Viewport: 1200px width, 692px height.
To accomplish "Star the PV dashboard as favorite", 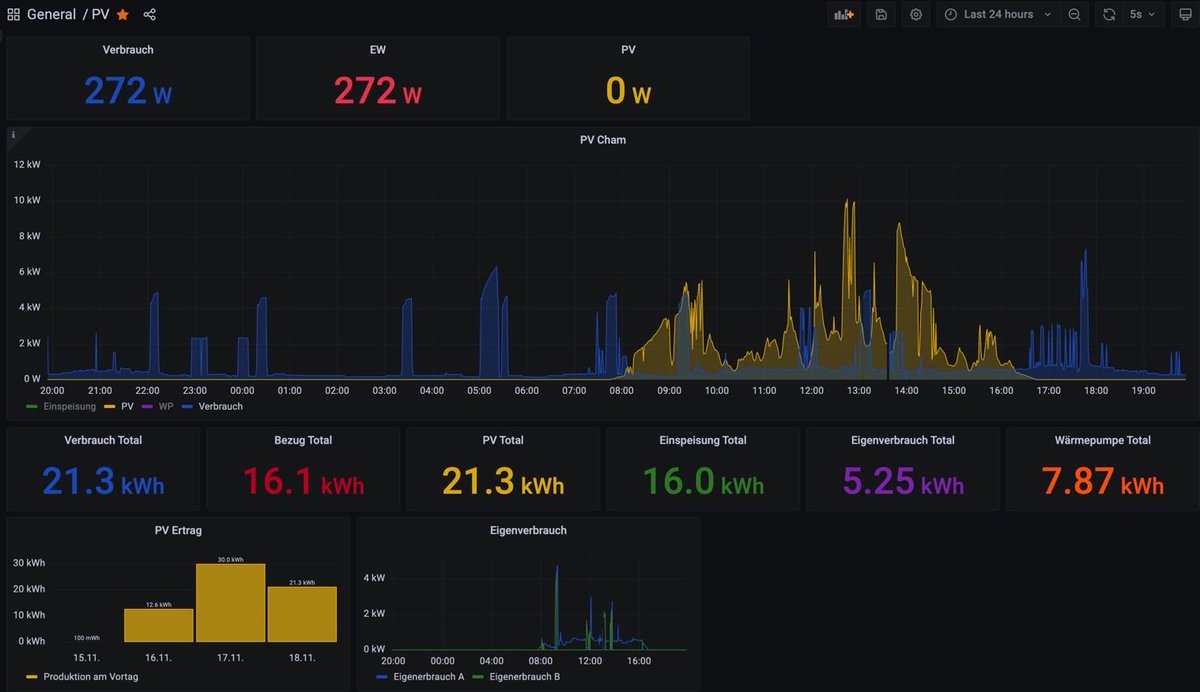I will tap(122, 15).
